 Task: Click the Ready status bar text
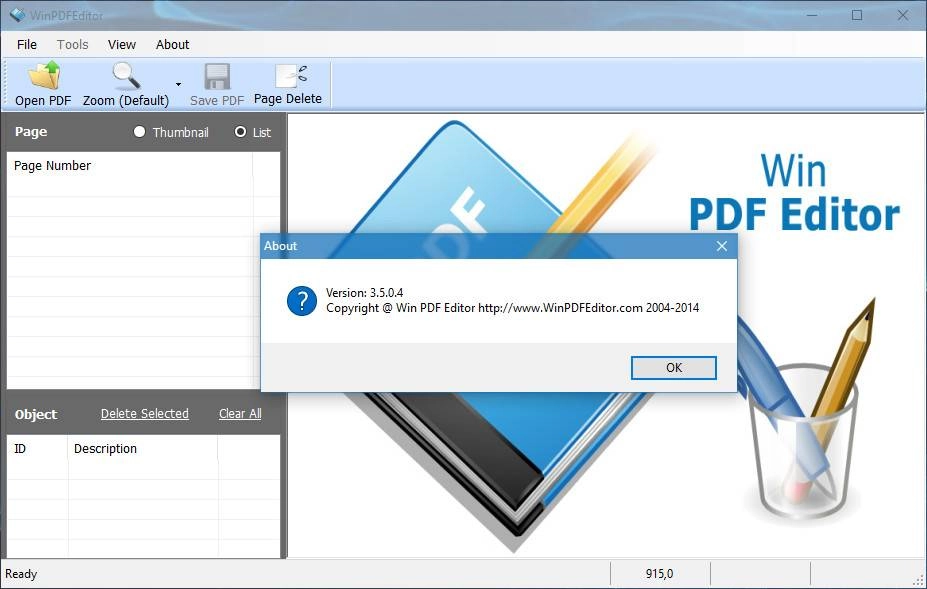tap(21, 574)
